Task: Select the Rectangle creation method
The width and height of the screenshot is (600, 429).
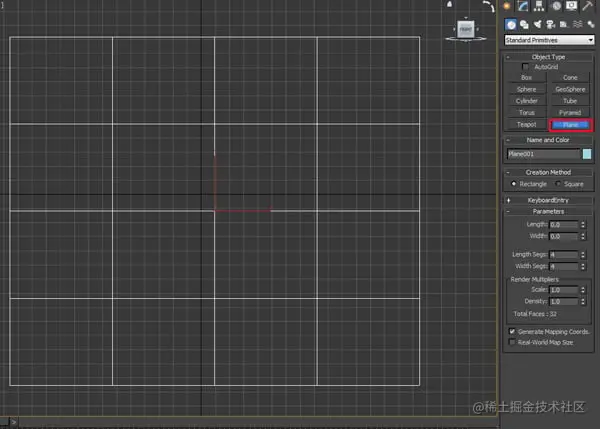Action: coord(514,184)
